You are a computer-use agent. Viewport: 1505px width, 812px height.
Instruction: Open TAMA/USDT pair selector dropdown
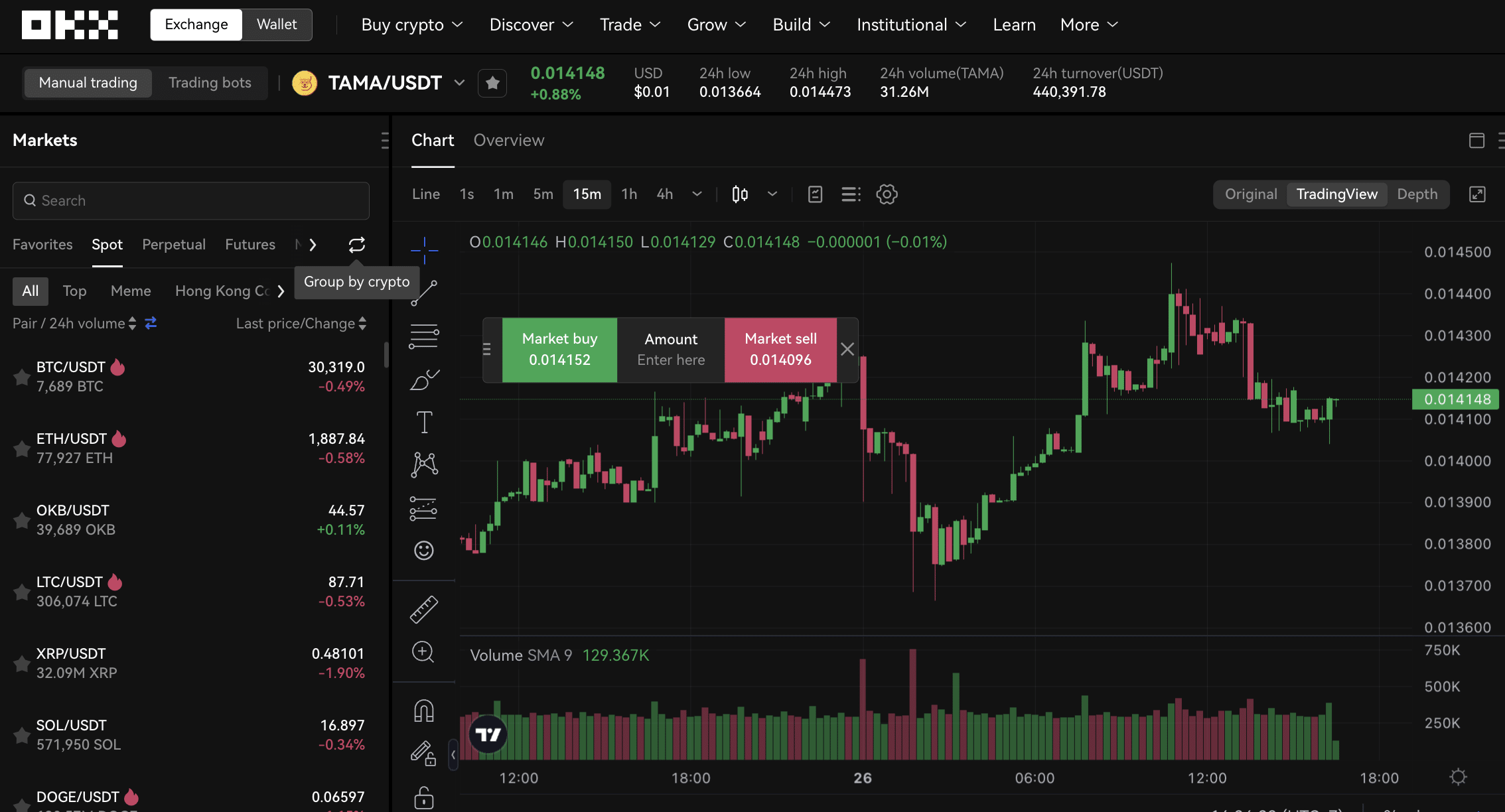tap(459, 83)
